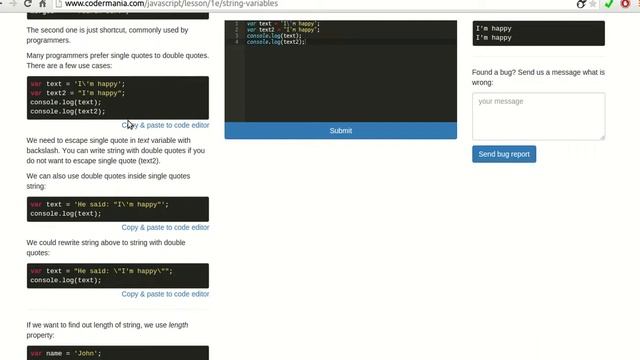Click text 'We could rewrite string above'
This screenshot has height=360, width=640.
pyautogui.click(x=106, y=247)
